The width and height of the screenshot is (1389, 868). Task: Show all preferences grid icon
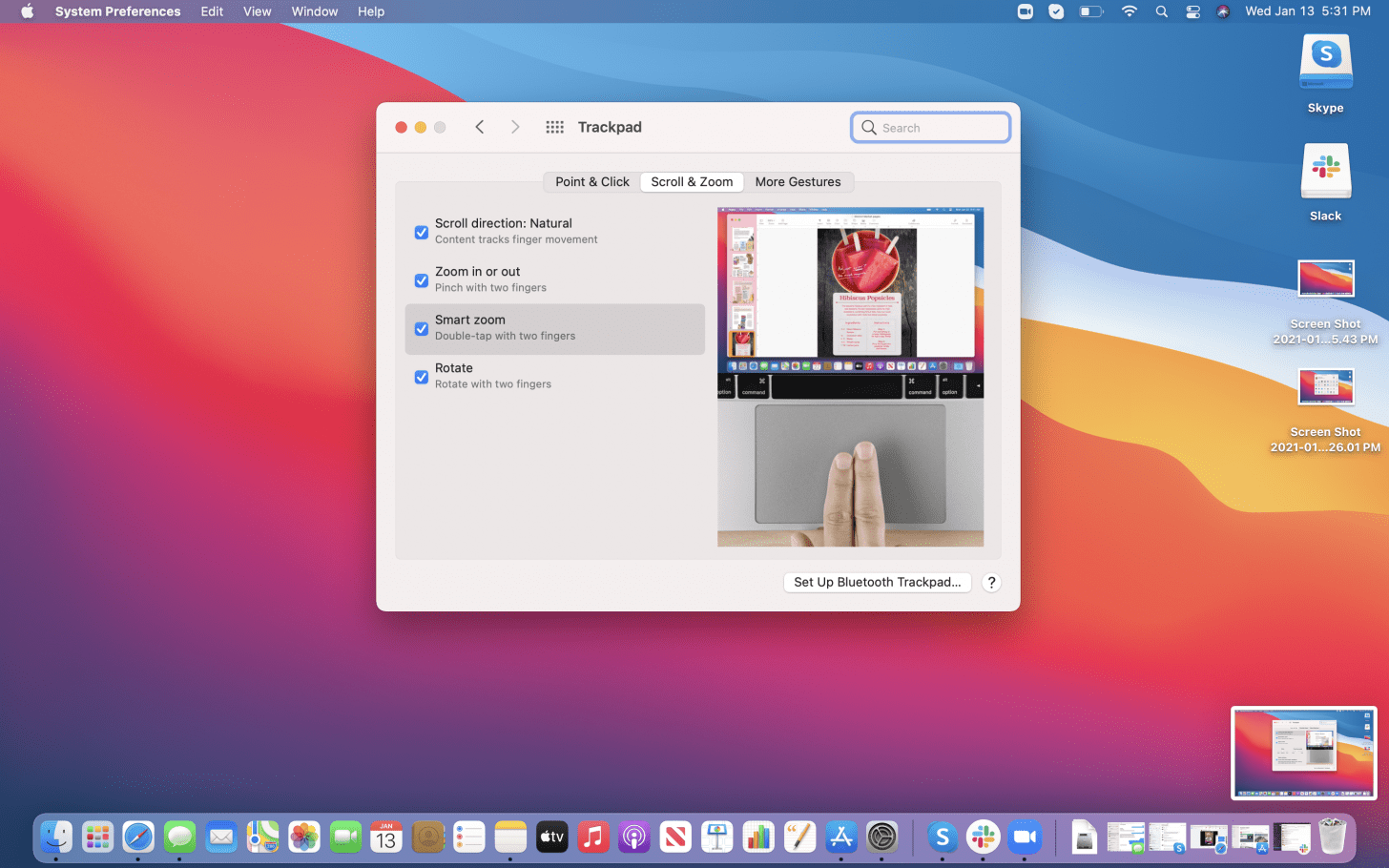tap(554, 127)
